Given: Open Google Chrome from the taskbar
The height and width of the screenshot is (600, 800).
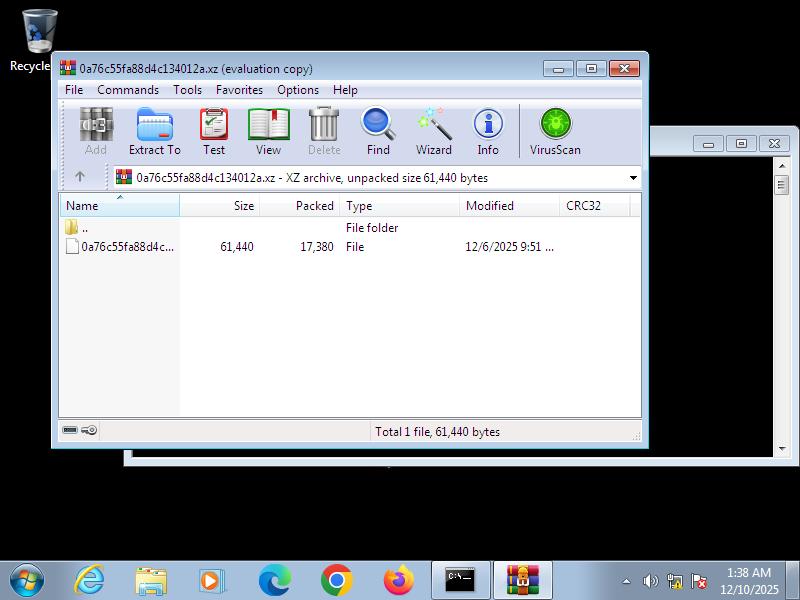Looking at the screenshot, I should point(337,580).
